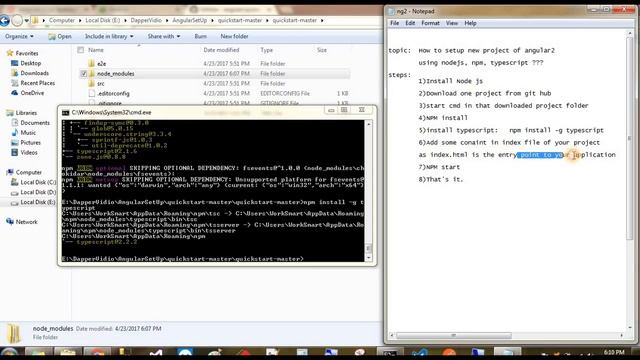Screen dimensions: 640x360
Task: Open the Organize dropdown
Action: 19,37
